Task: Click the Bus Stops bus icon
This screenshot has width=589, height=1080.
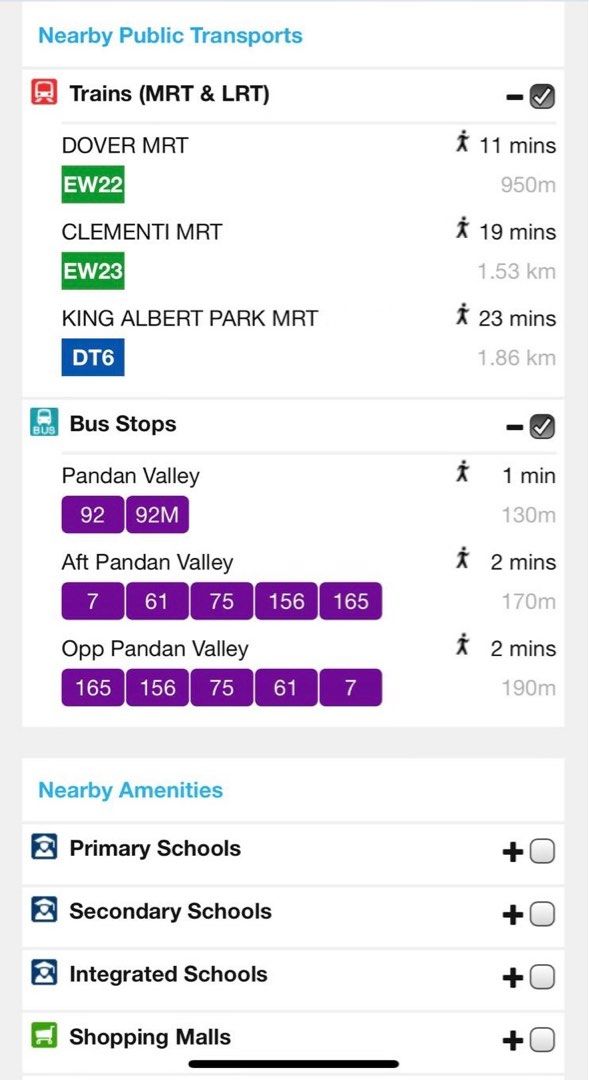Action: [x=44, y=422]
